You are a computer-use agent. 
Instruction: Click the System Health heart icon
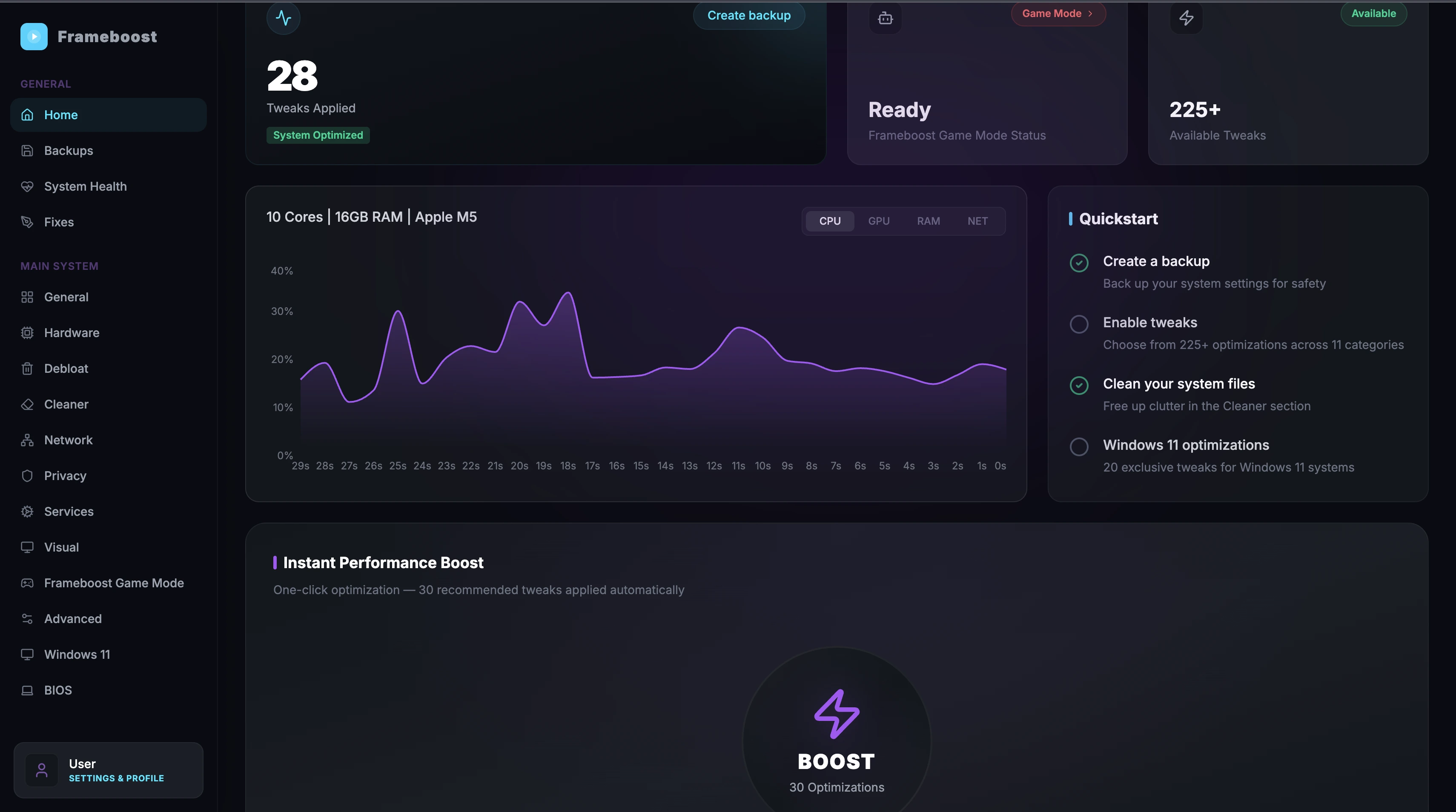click(x=27, y=186)
